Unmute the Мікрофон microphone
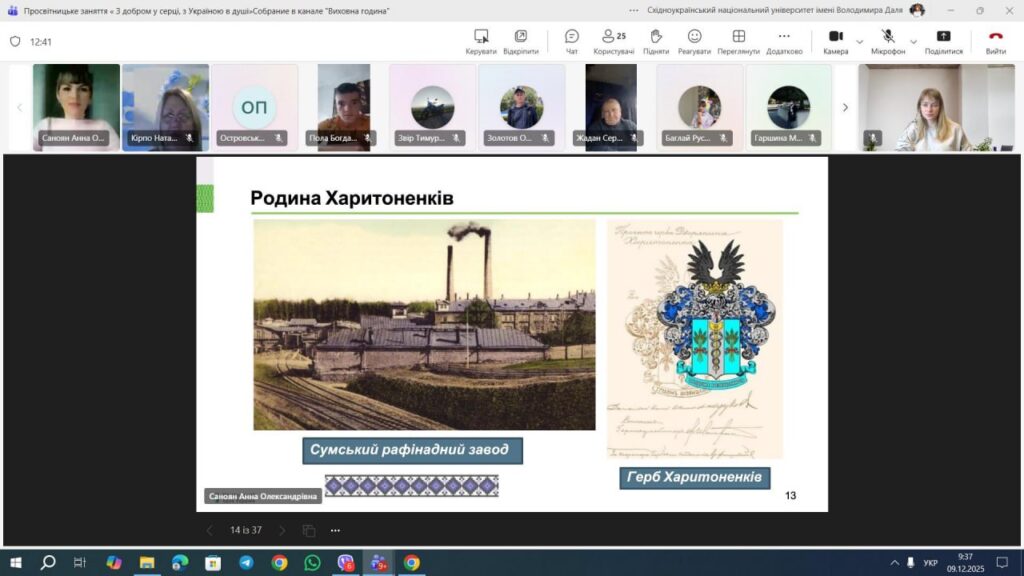 (x=887, y=41)
